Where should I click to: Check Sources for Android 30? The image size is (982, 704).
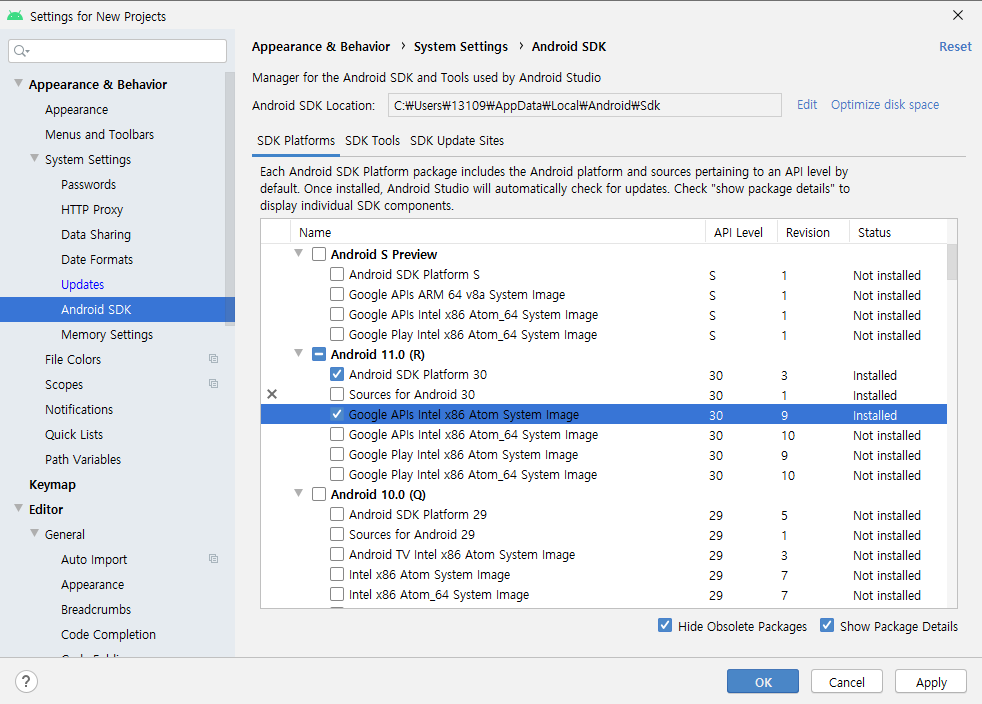coord(337,395)
